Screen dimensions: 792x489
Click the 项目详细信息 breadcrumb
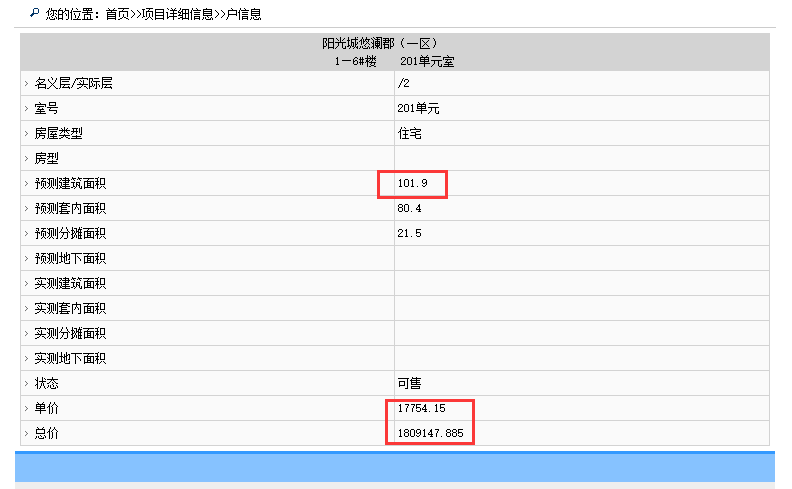coord(177,14)
